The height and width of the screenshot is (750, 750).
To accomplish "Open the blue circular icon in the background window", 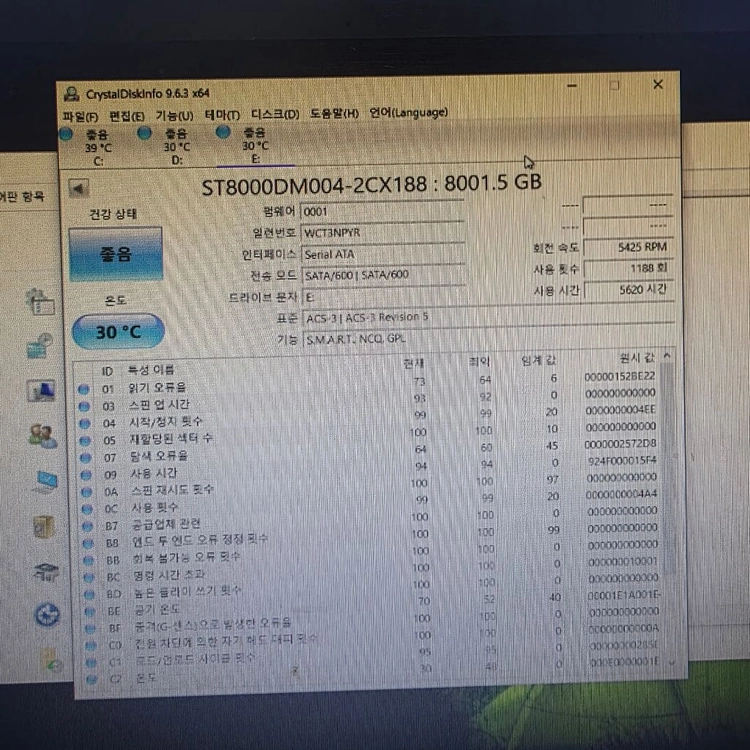I will click(x=47, y=615).
